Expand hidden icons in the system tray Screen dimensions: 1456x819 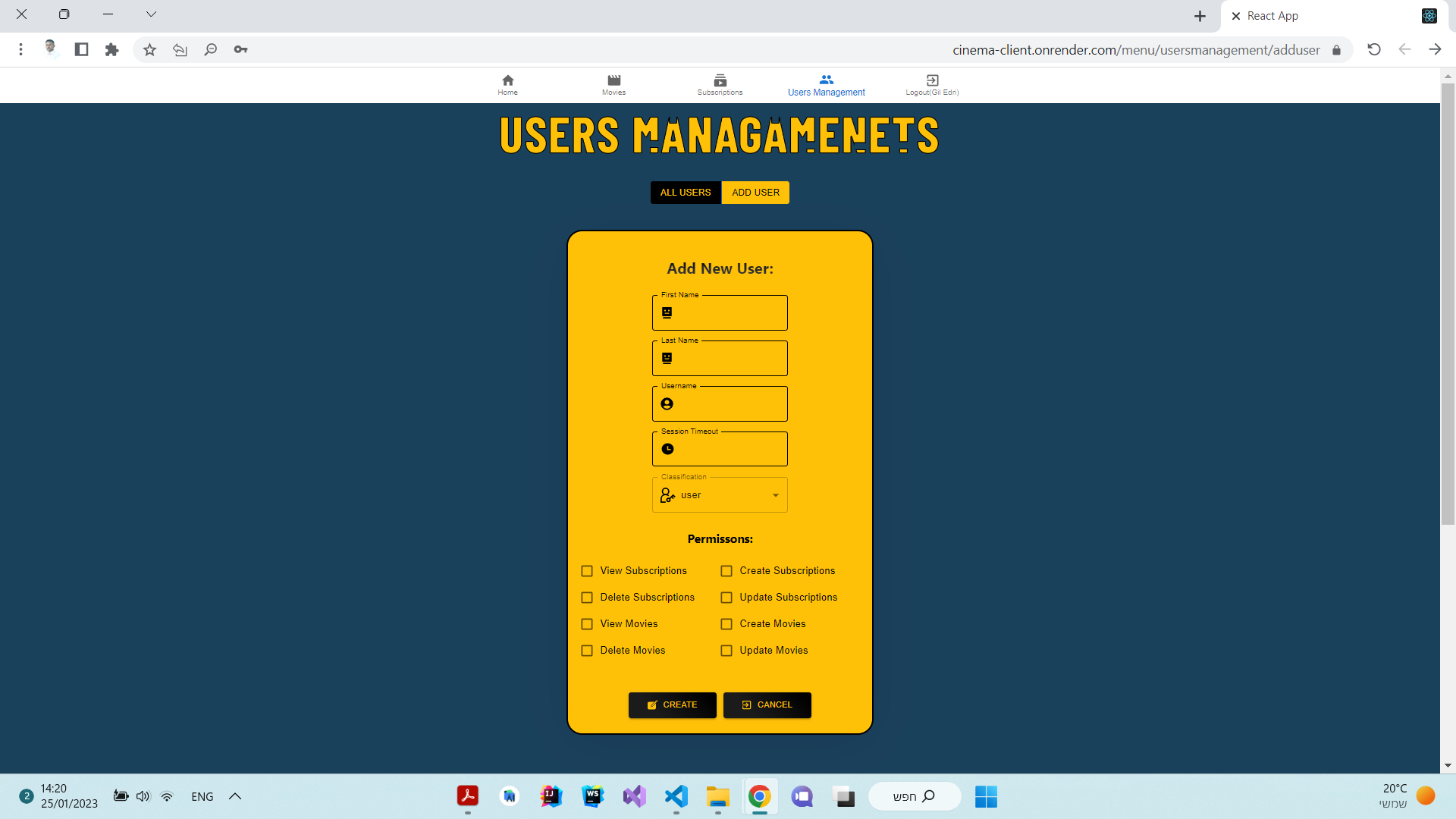(234, 796)
